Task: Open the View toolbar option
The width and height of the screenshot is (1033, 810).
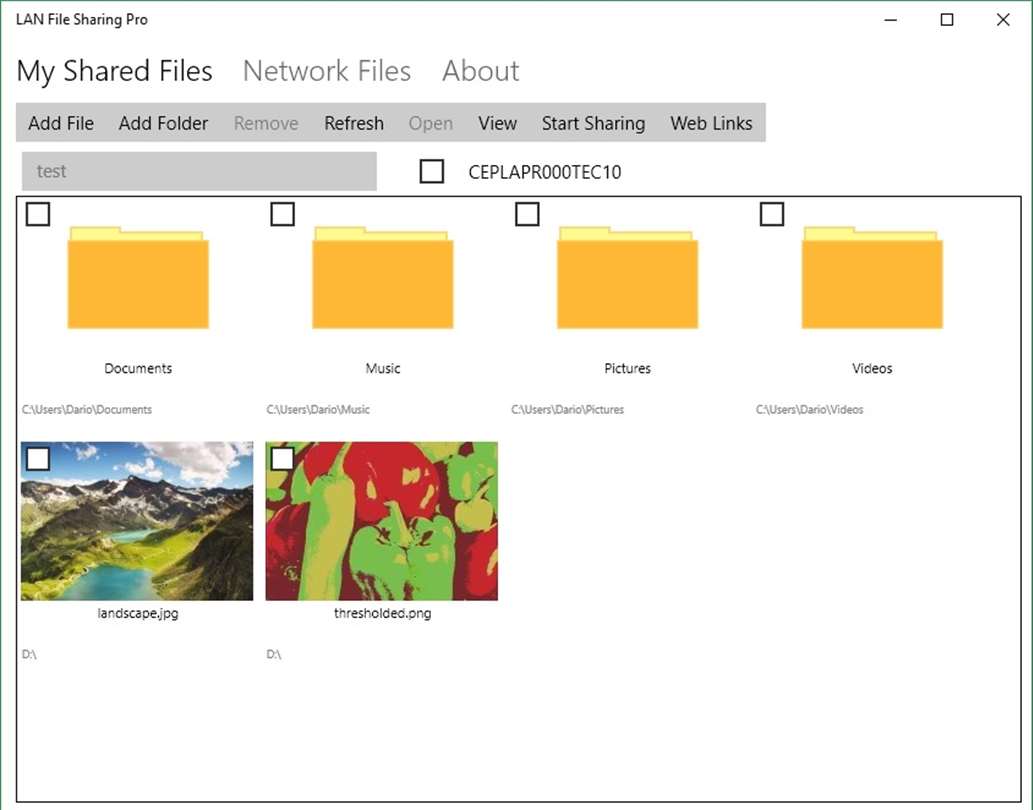Action: click(497, 123)
